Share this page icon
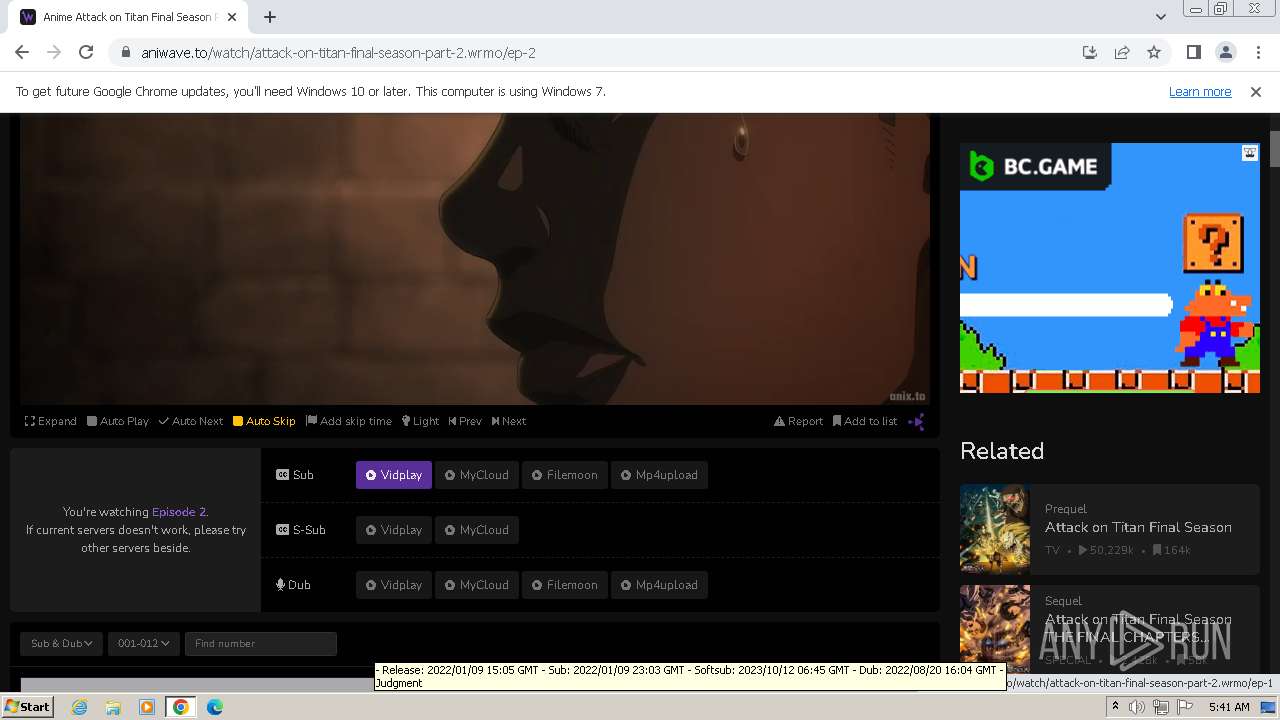The height and width of the screenshot is (720, 1280). (x=1122, y=52)
